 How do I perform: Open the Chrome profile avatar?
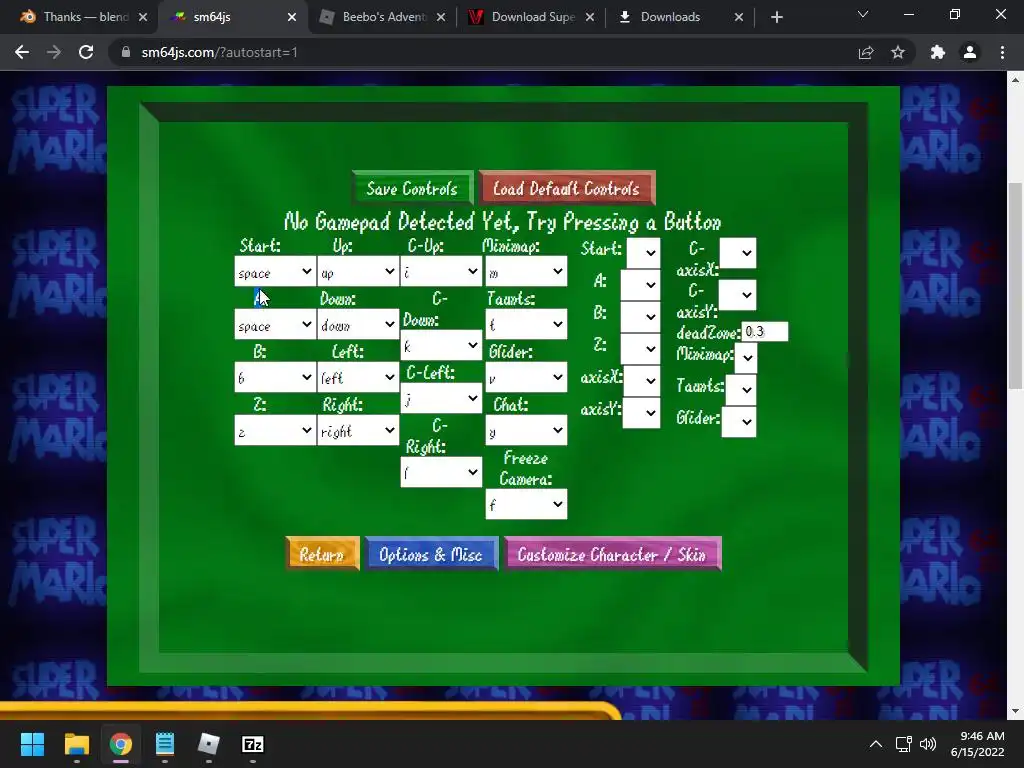(x=970, y=52)
